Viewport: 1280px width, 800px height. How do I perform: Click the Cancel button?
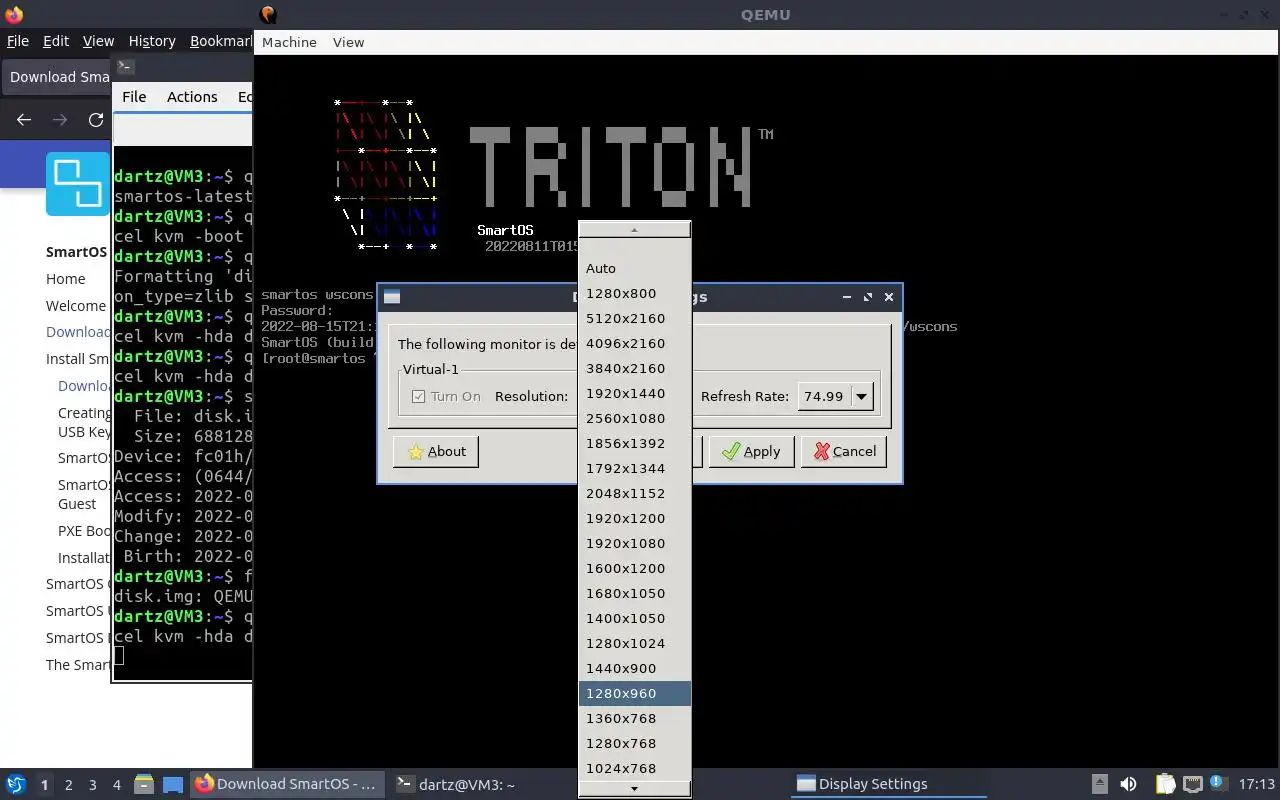[x=844, y=451]
